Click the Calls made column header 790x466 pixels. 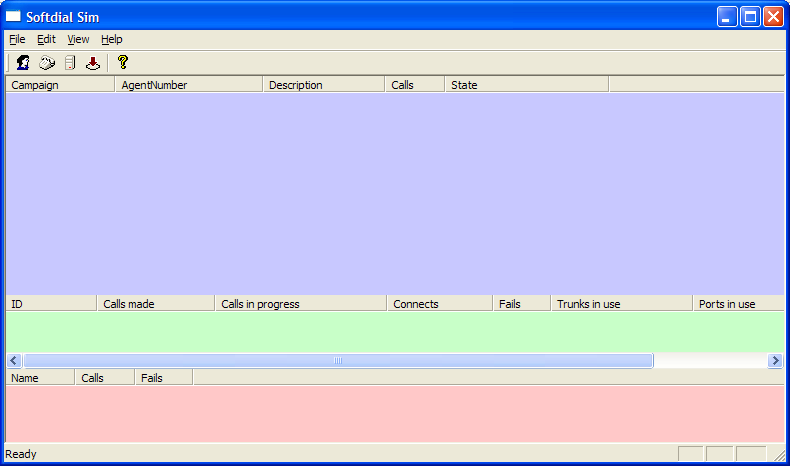[x=156, y=304]
